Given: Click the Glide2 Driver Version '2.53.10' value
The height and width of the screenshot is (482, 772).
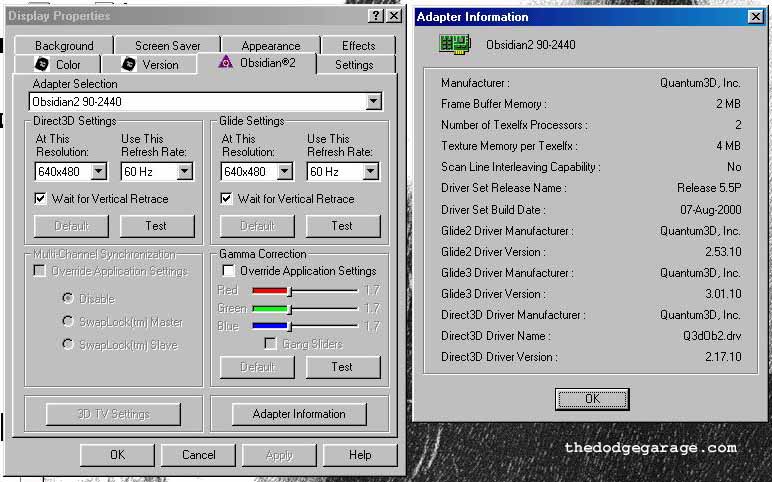Looking at the screenshot, I should click(723, 252).
